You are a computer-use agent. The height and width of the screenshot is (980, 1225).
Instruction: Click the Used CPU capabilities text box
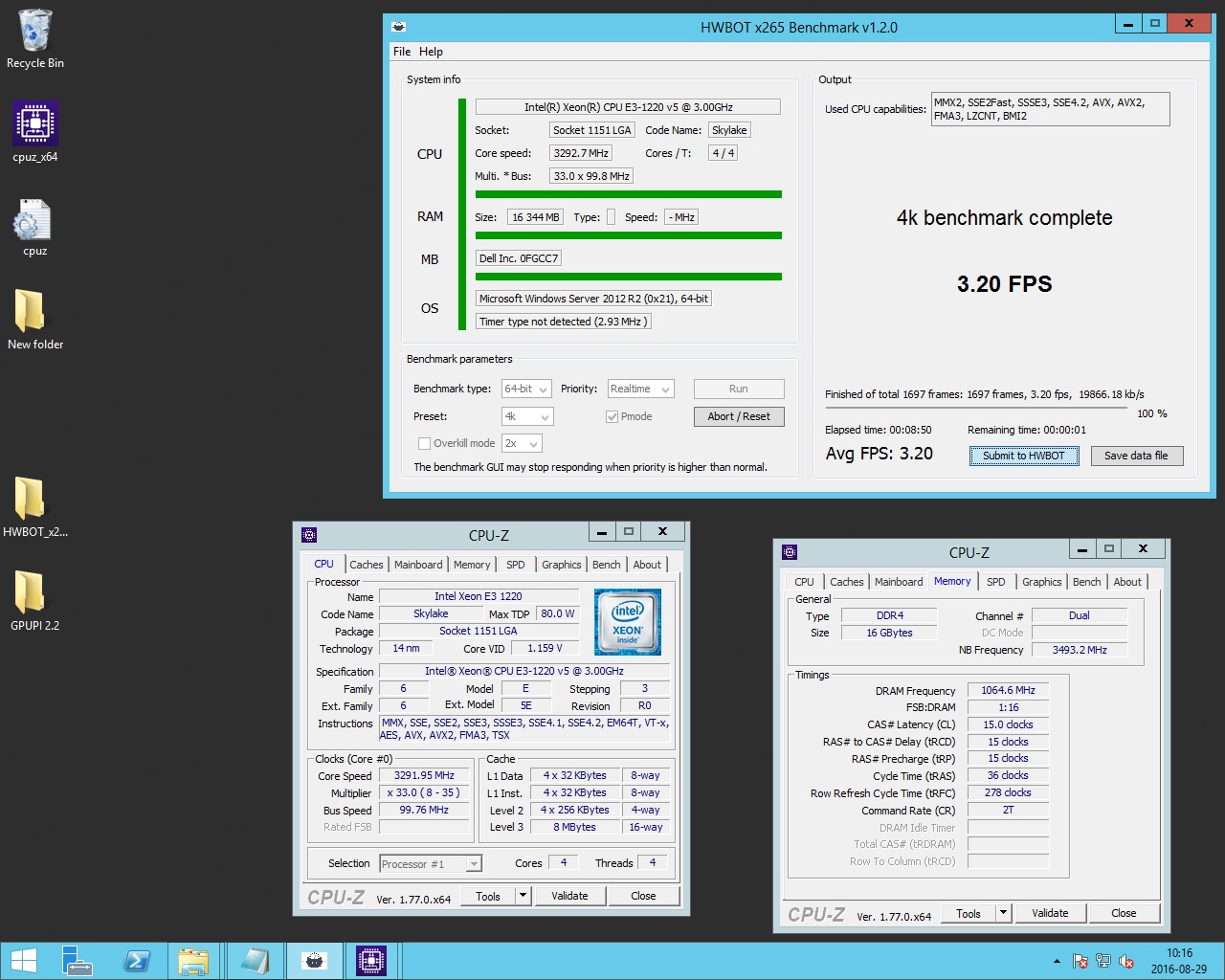coord(1050,109)
